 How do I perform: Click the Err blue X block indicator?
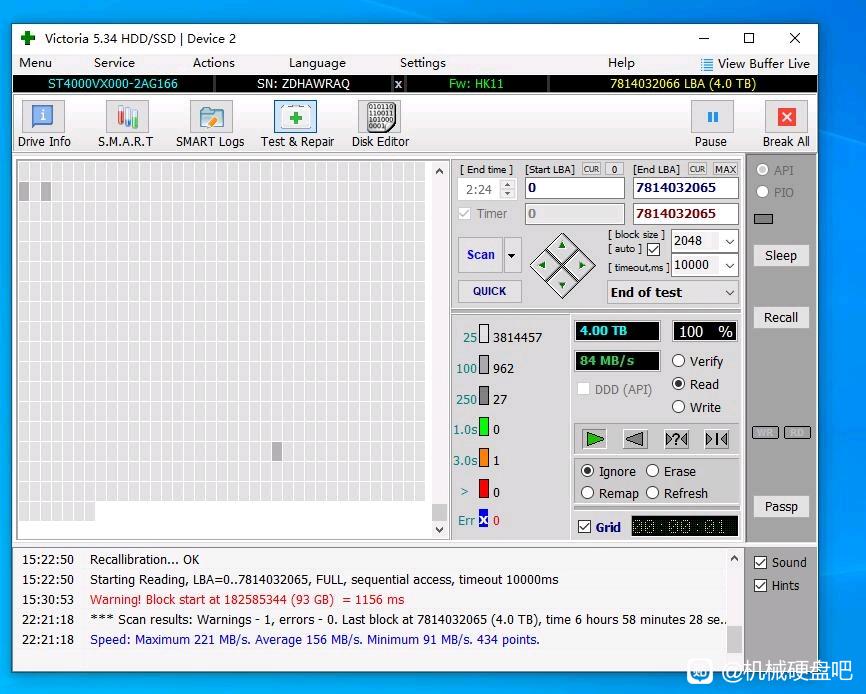coord(483,518)
